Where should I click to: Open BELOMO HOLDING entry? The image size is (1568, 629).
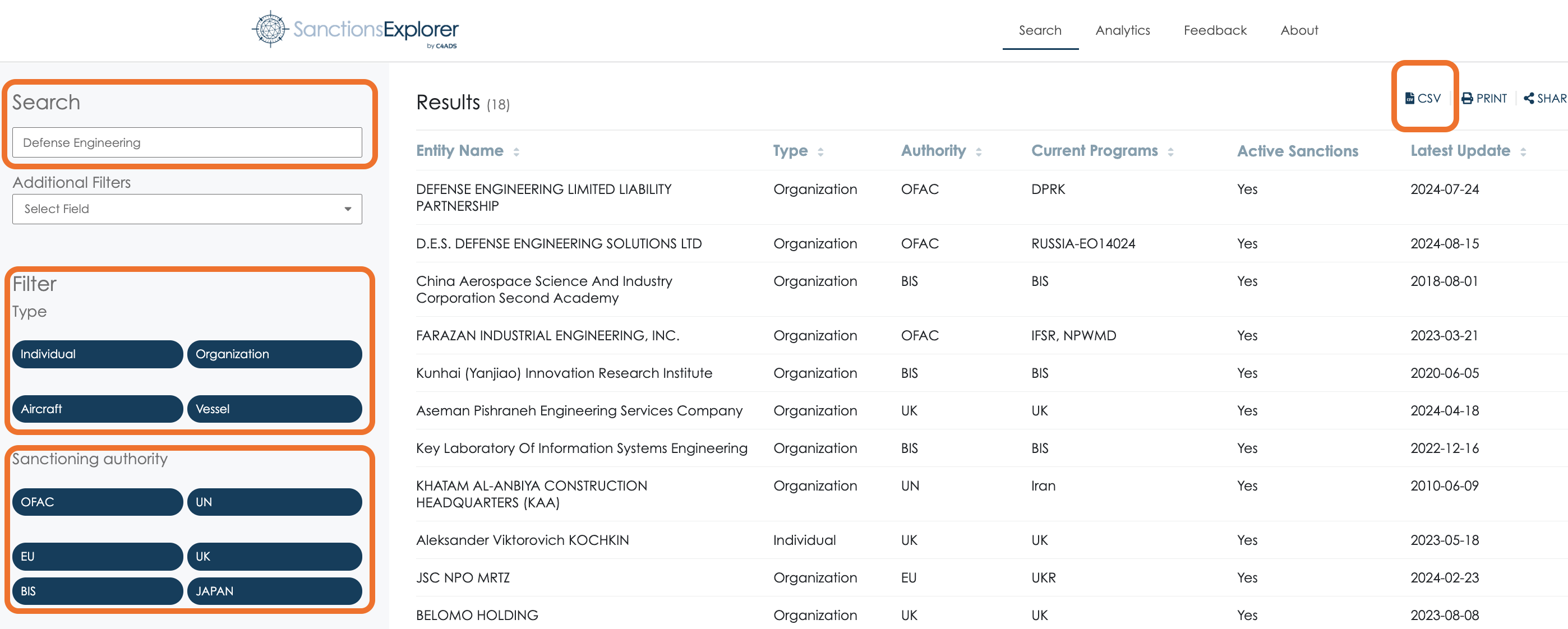point(477,615)
